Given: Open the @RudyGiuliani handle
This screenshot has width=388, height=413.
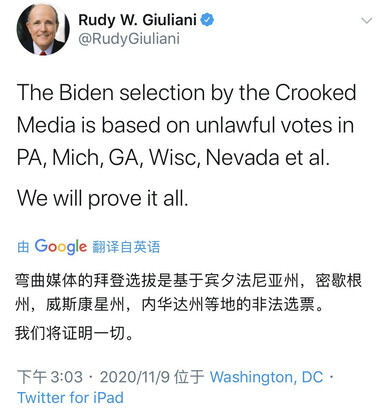Looking at the screenshot, I should [129, 39].
